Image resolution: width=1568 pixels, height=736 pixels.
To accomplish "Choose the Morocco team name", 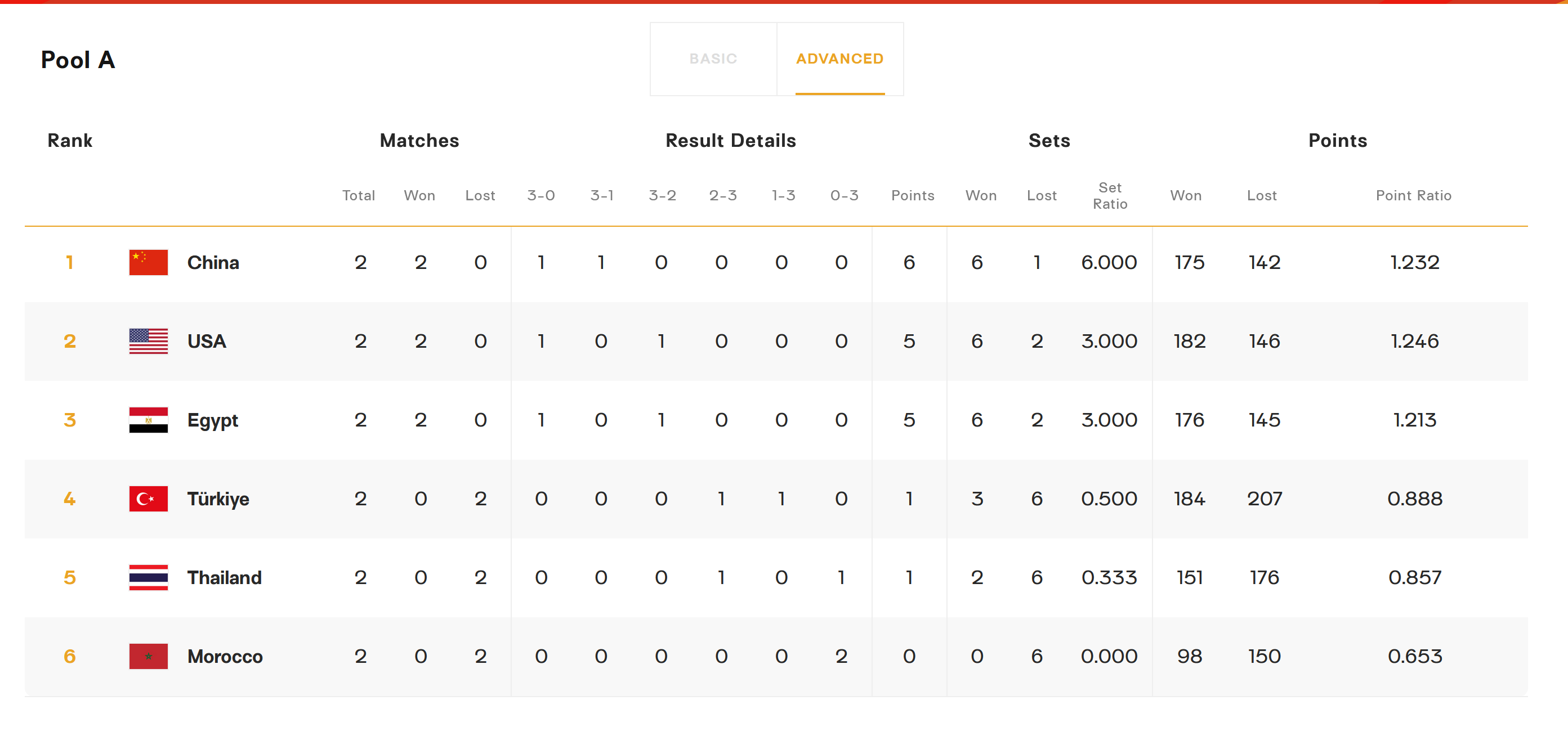I will click(x=225, y=656).
